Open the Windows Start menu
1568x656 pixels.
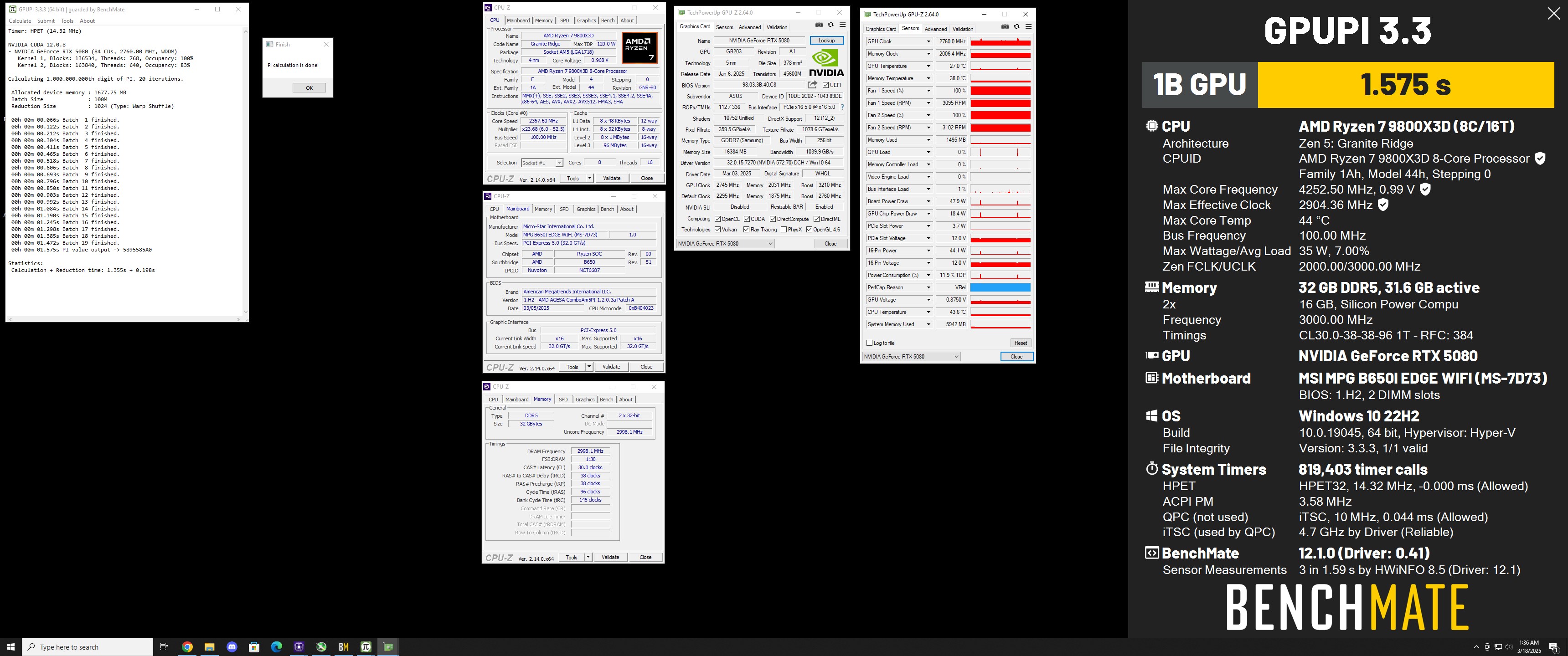(10, 647)
